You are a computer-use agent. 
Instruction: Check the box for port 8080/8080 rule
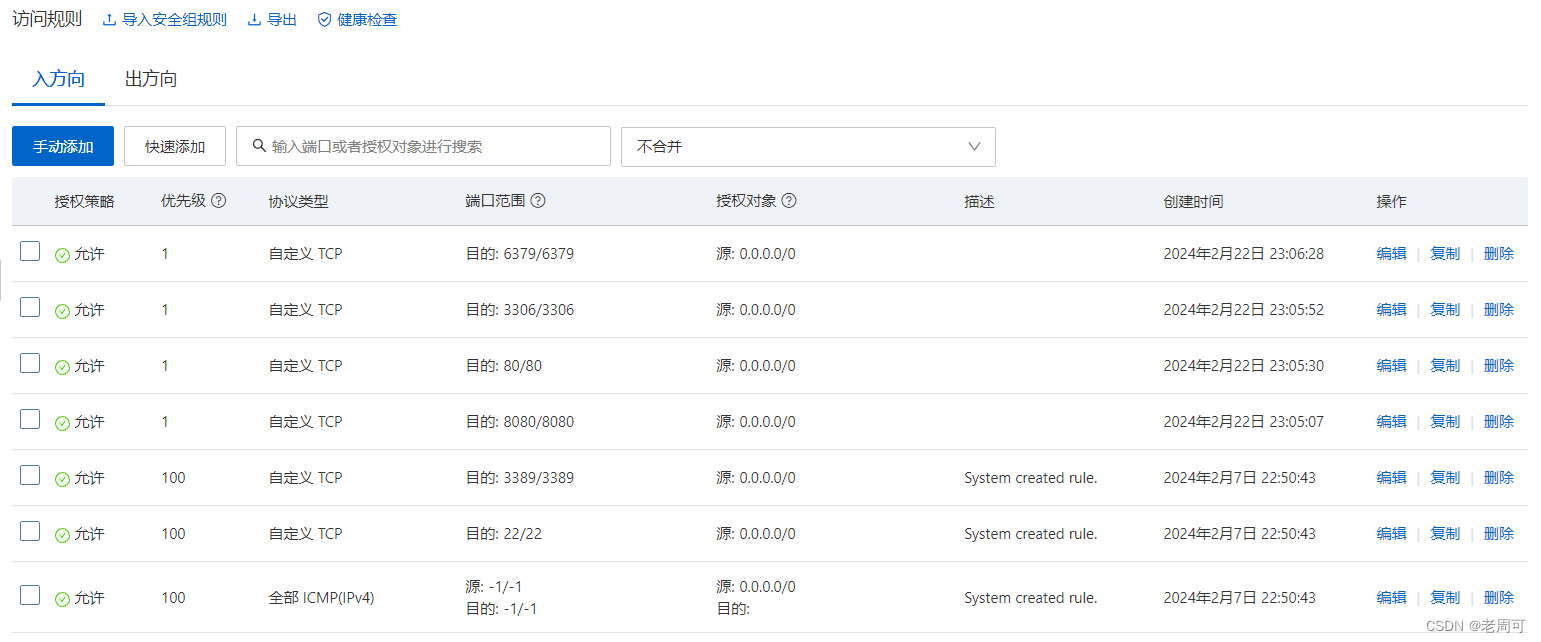30,419
